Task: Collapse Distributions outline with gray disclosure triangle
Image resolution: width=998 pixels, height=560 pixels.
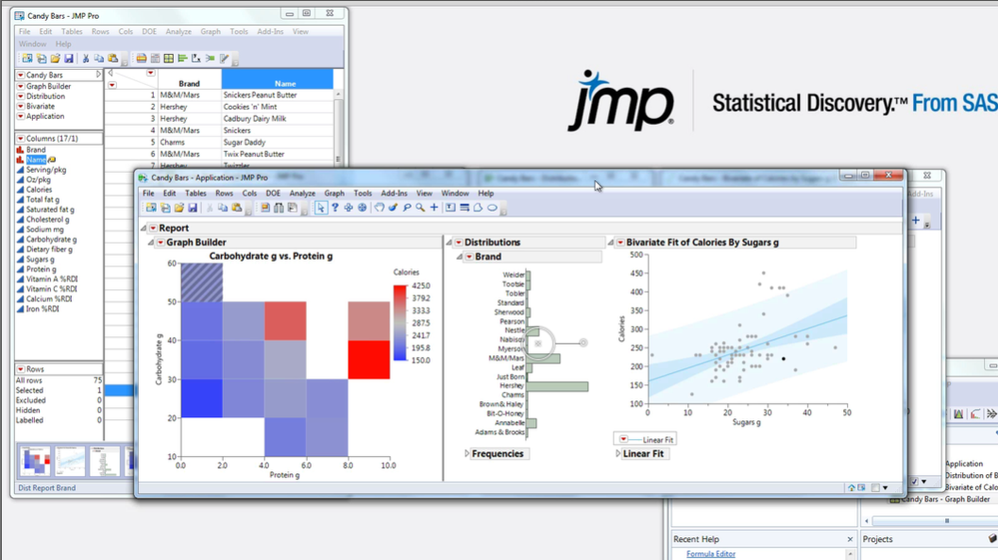Action: (449, 242)
